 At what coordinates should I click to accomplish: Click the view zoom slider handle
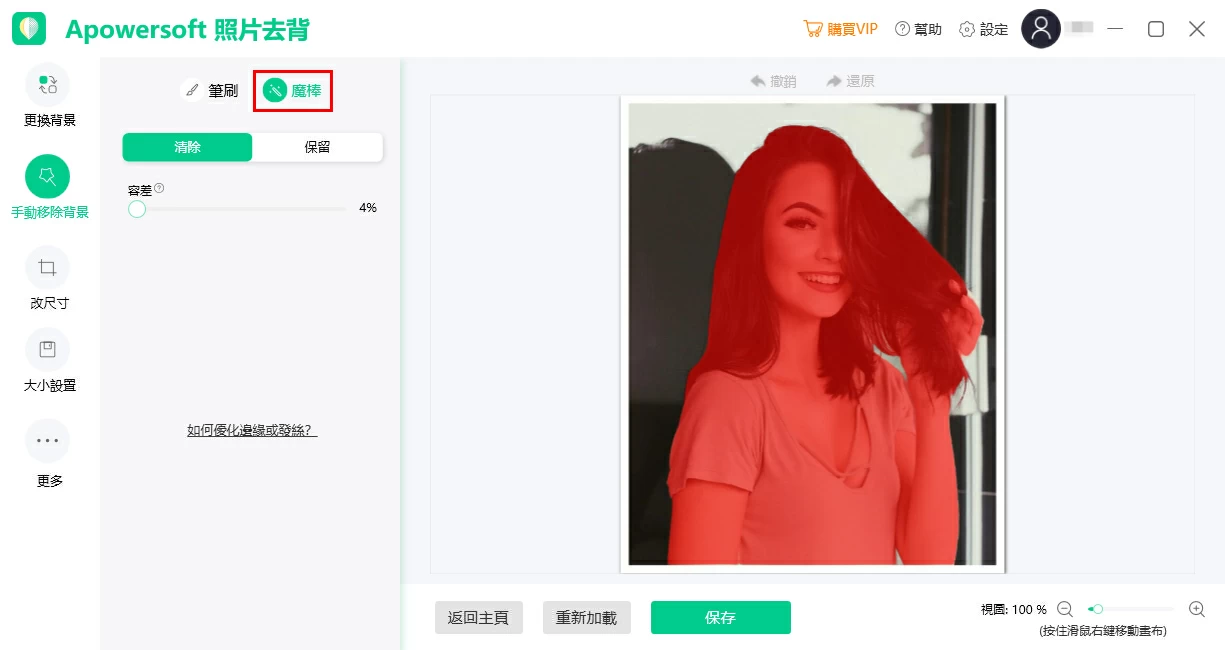point(1097,608)
